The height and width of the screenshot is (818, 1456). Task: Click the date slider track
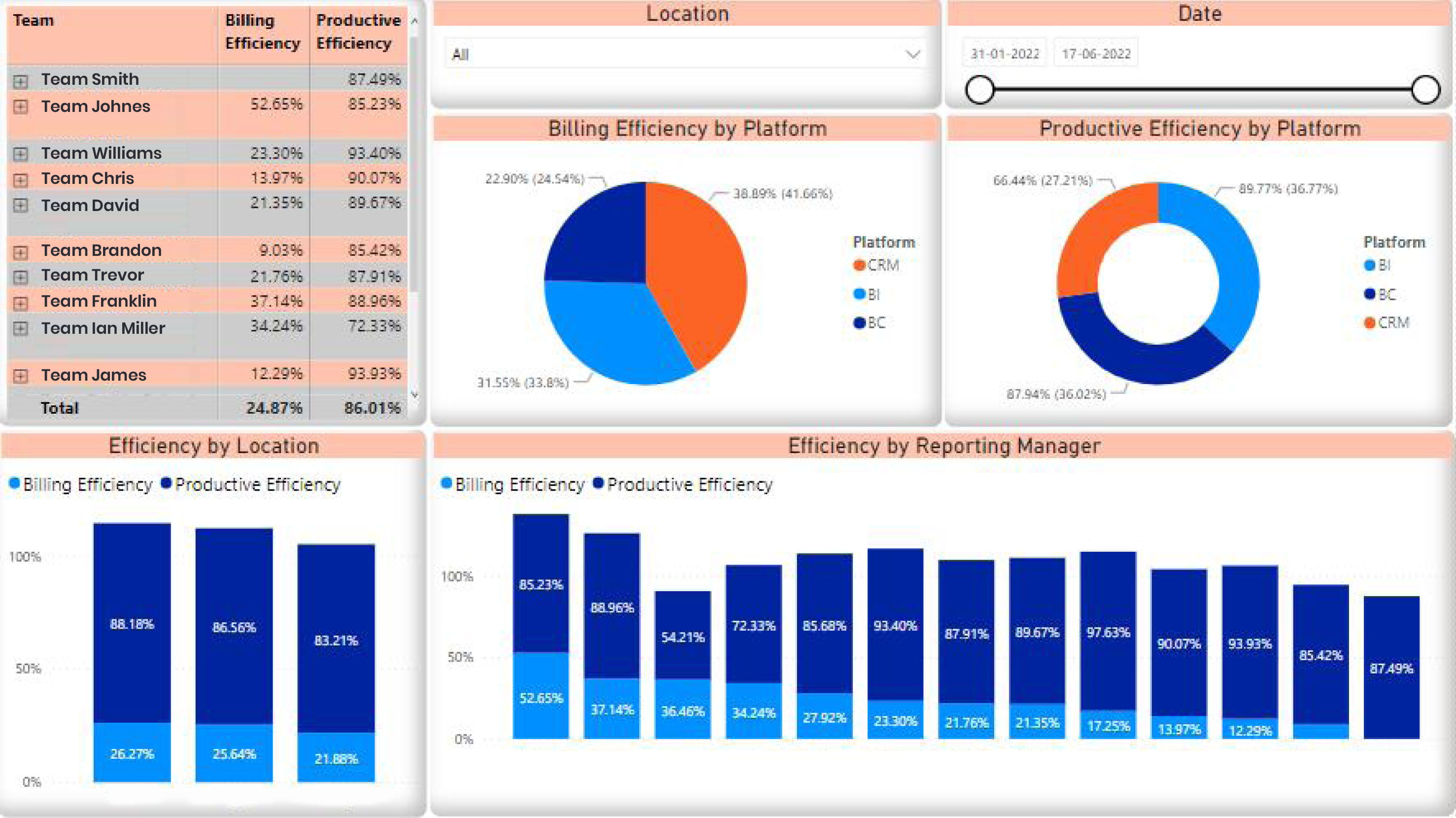coord(1203,89)
